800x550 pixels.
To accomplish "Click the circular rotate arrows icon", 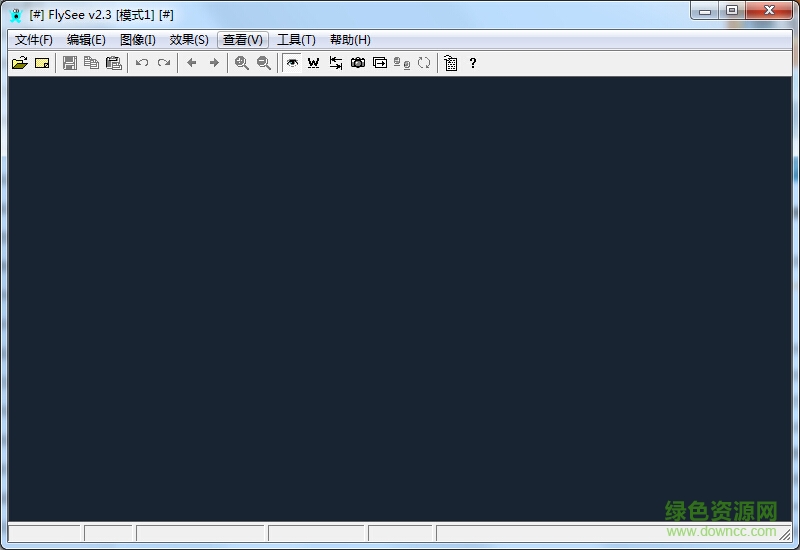I will (x=424, y=63).
